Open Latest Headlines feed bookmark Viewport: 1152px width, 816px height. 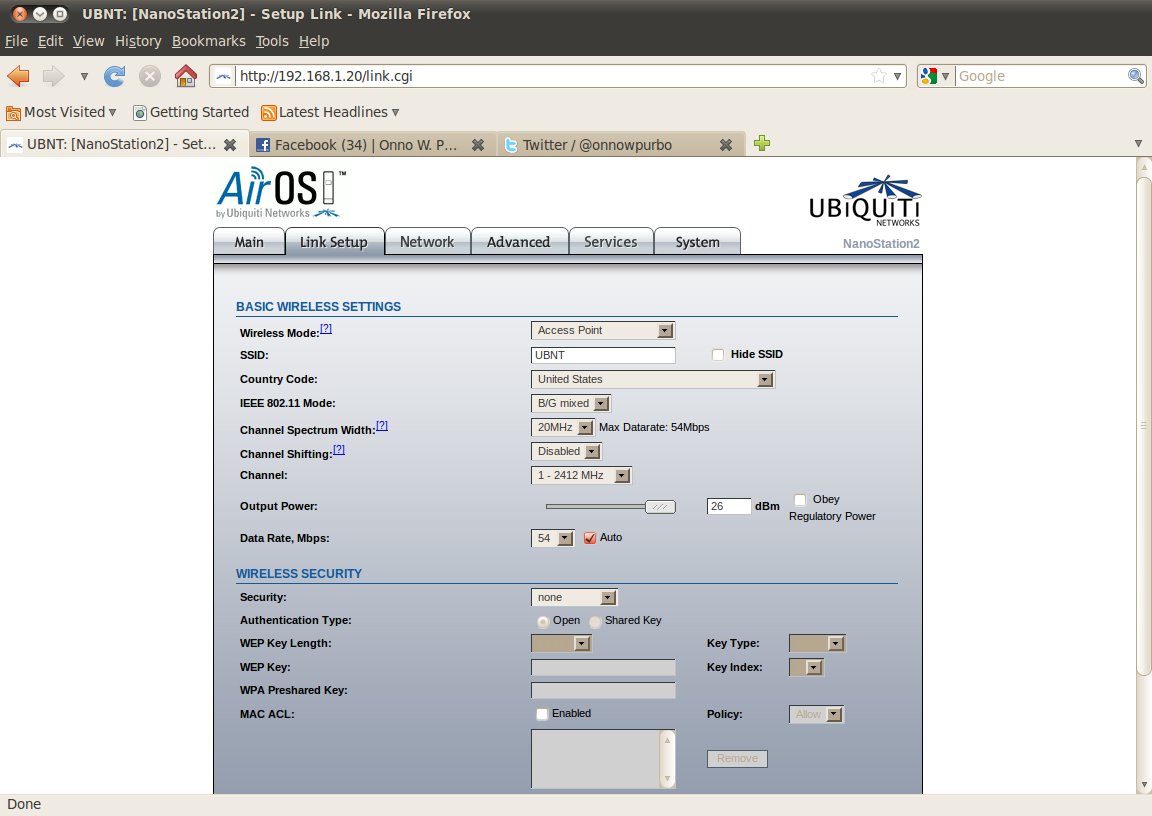coord(330,112)
